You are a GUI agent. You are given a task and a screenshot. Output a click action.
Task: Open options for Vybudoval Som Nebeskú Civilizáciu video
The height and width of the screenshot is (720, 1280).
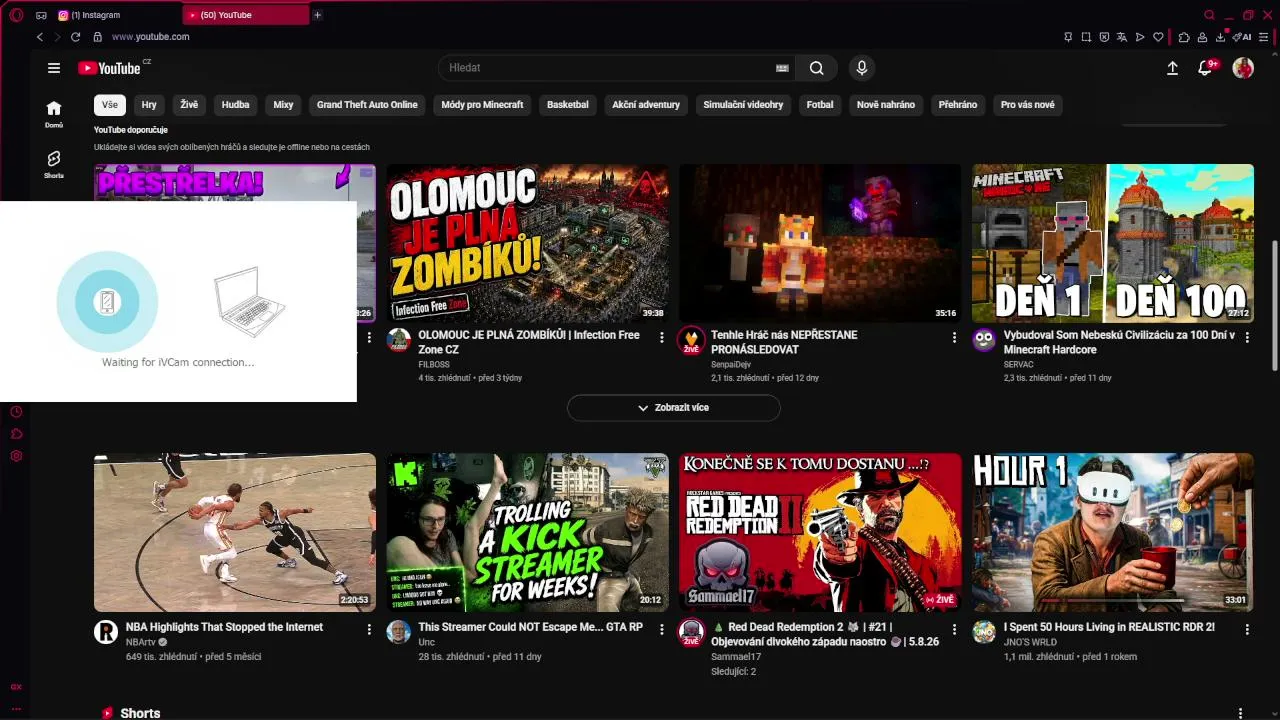click(1247, 338)
